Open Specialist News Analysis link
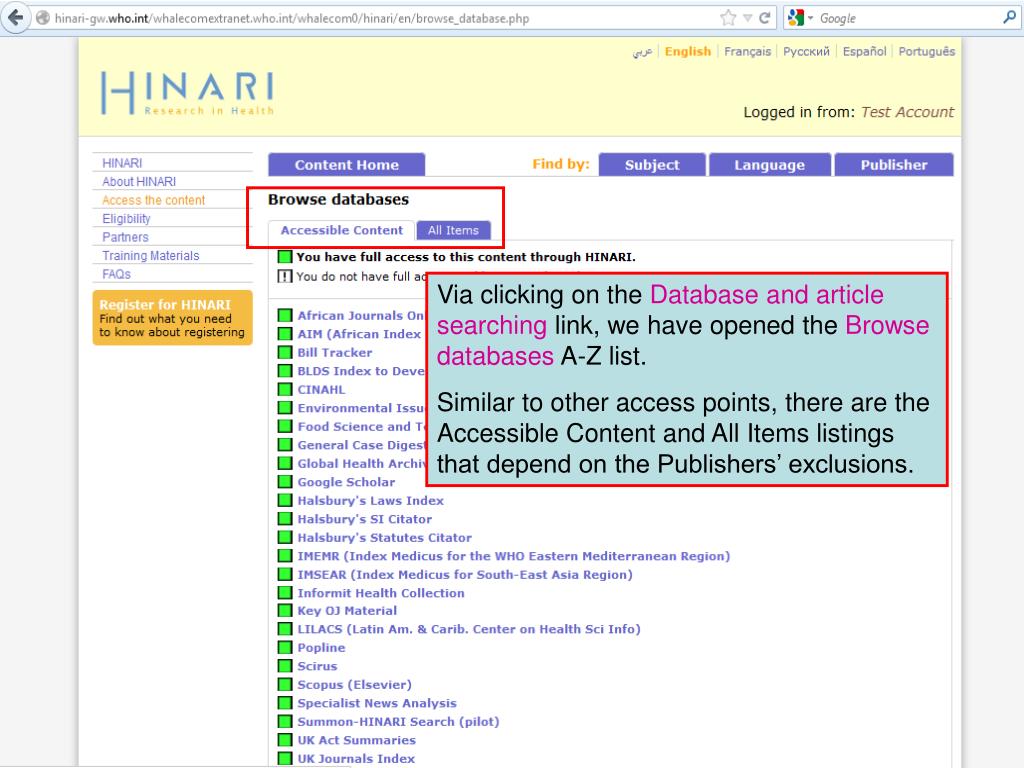This screenshot has width=1024, height=768. pos(377,703)
